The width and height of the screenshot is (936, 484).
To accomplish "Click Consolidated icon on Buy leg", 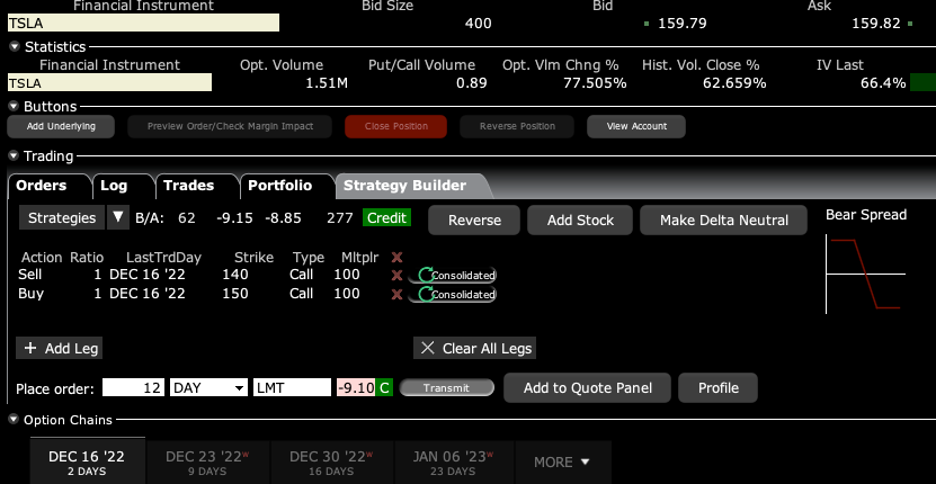I will pyautogui.click(x=456, y=295).
